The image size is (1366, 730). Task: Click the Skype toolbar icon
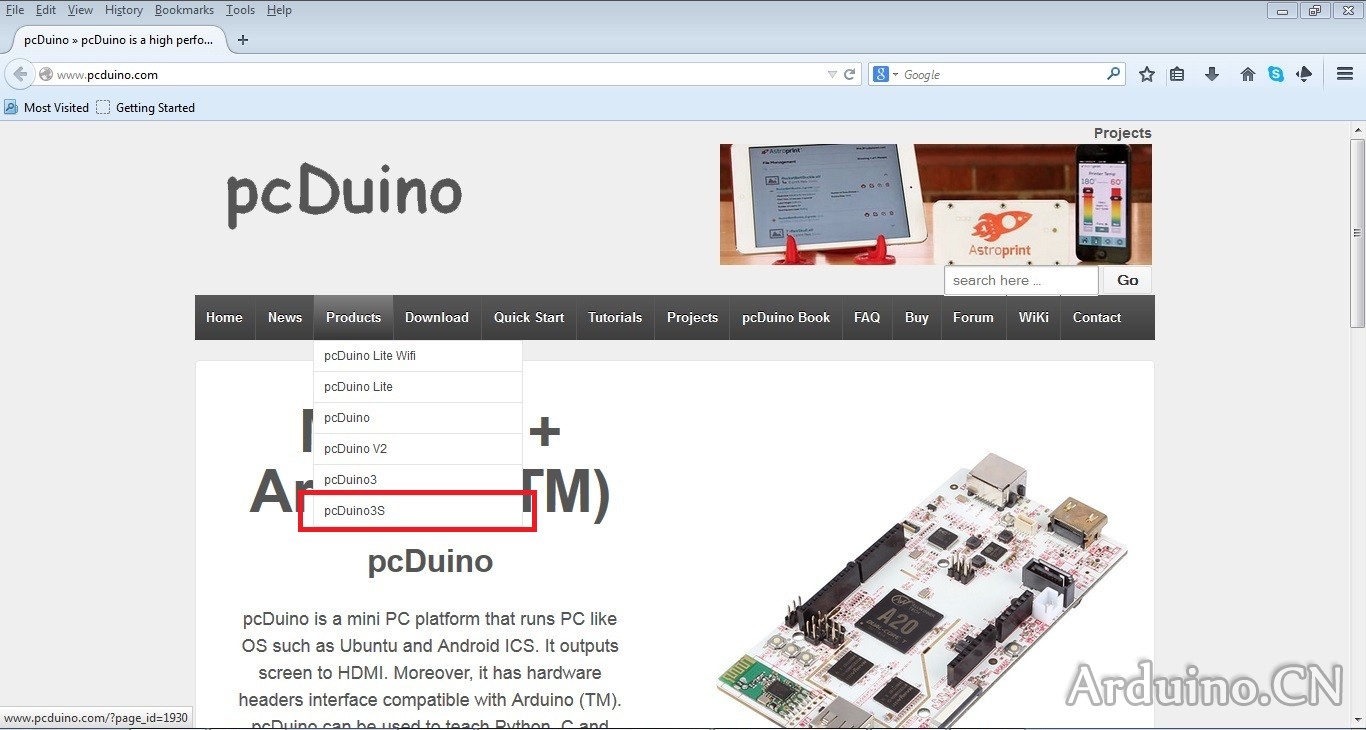[x=1276, y=74]
